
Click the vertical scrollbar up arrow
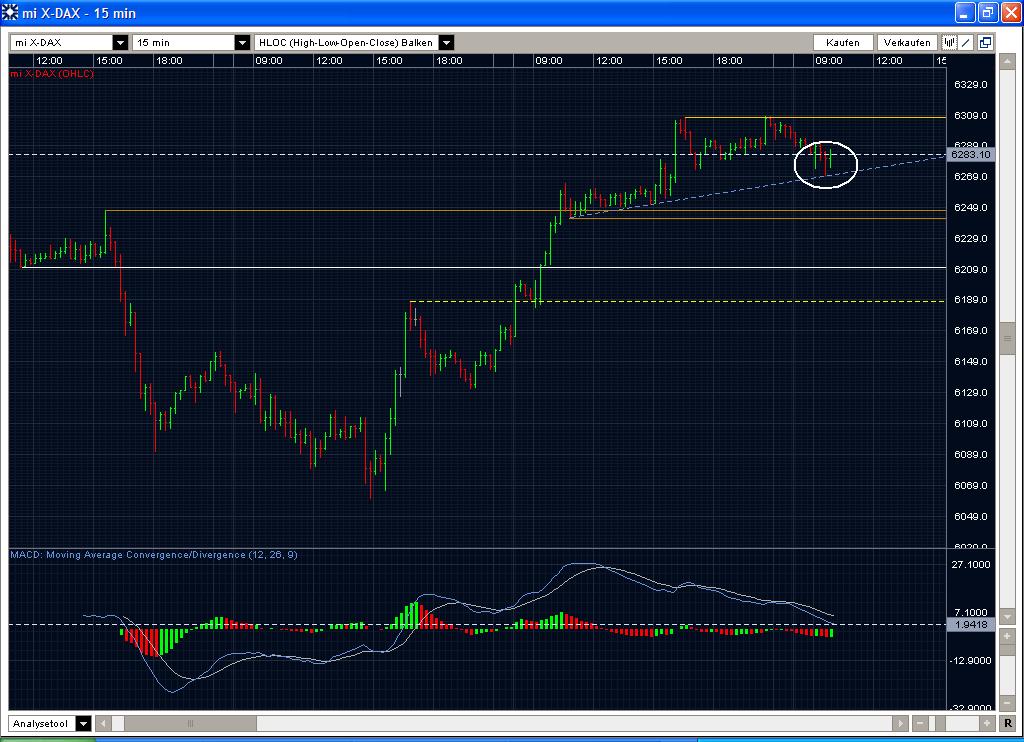point(1007,61)
